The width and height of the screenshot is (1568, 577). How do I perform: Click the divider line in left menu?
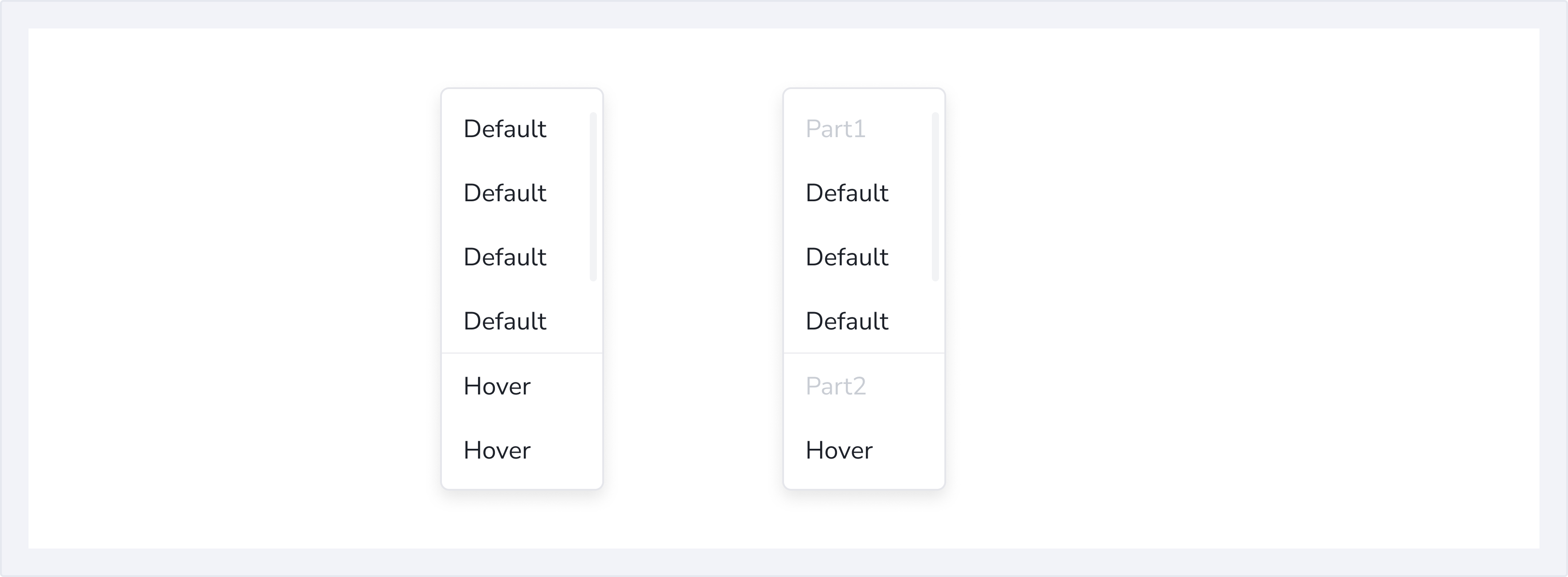522,353
